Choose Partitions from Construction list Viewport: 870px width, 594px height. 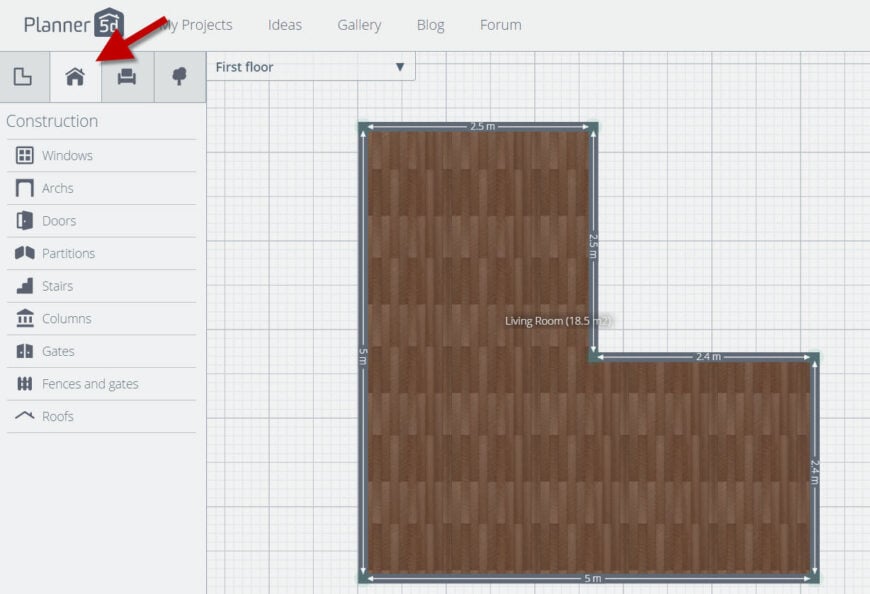[x=68, y=253]
